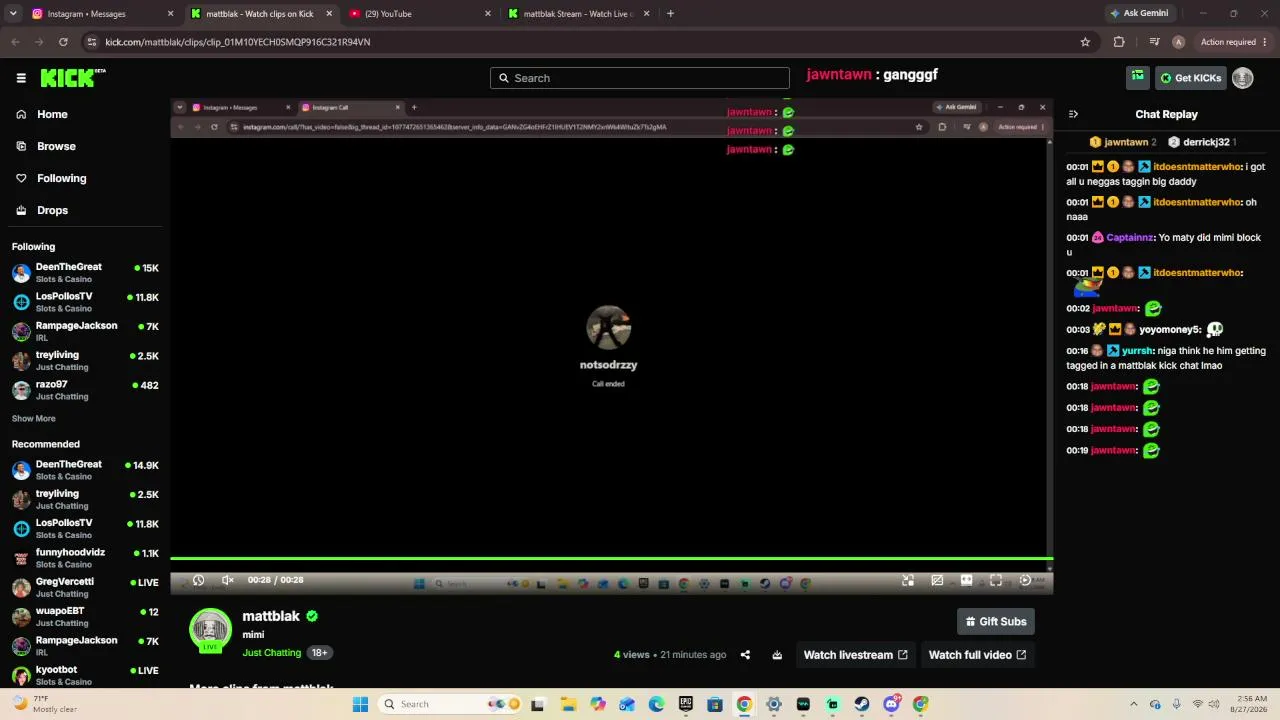Open File Explorer from the taskbar
The width and height of the screenshot is (1280, 720).
click(568, 704)
